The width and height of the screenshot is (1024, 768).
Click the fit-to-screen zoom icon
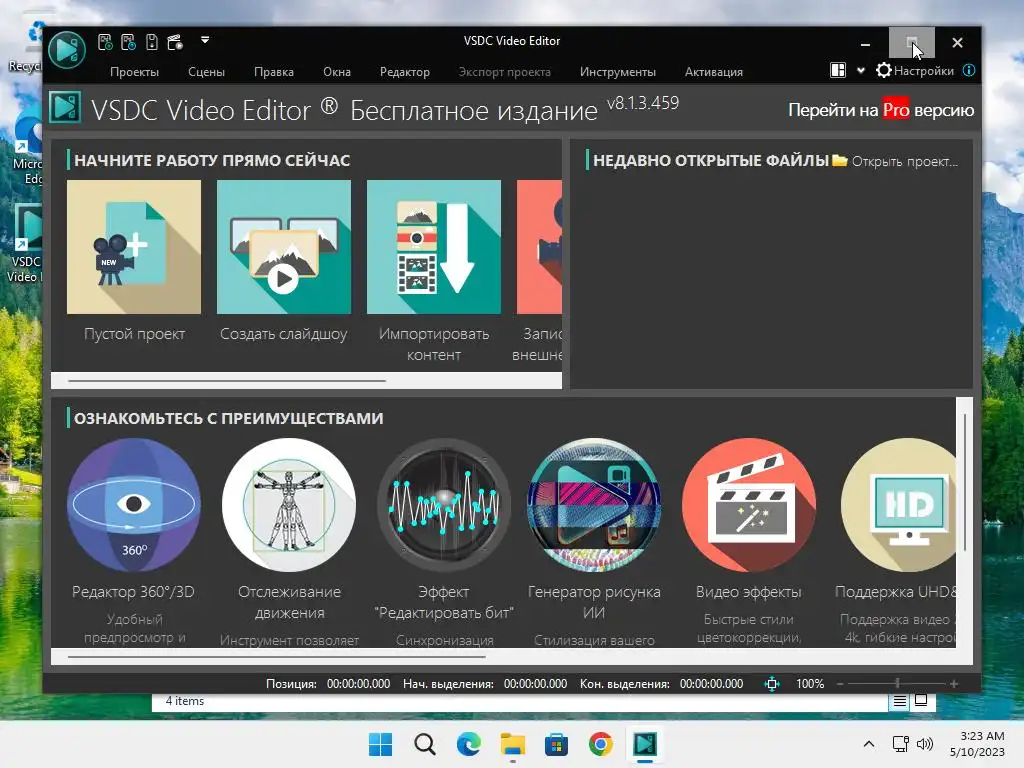pyautogui.click(x=772, y=684)
